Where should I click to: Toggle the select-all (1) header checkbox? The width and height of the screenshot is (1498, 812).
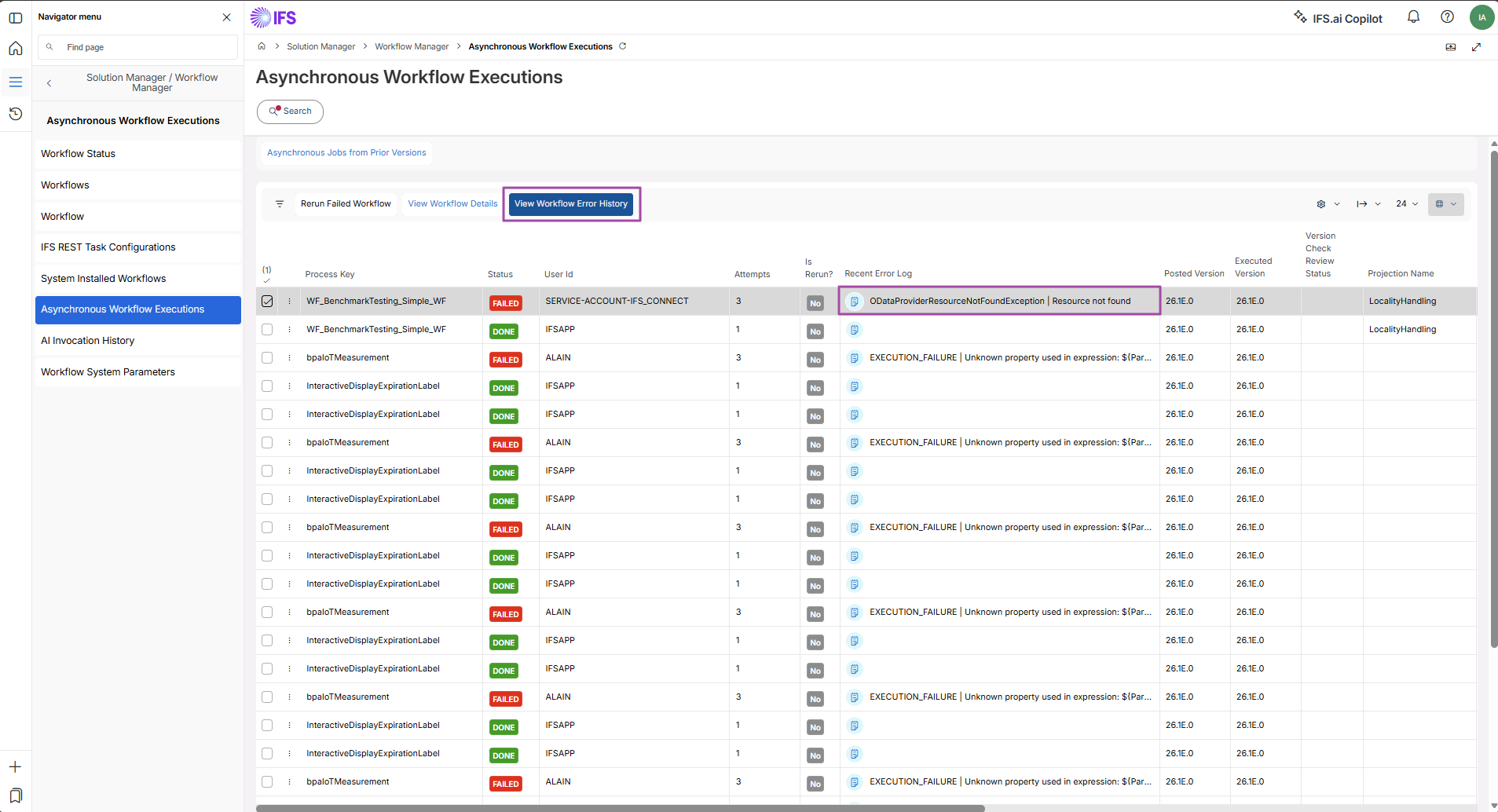tap(267, 274)
